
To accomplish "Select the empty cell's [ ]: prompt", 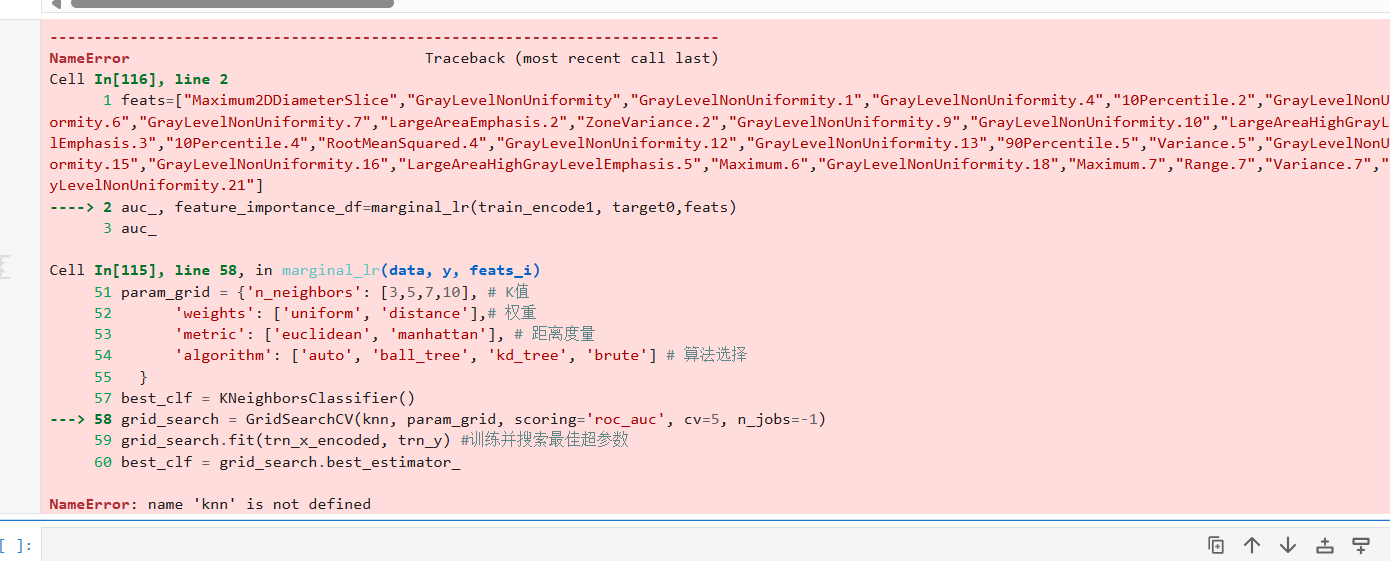I will (17, 546).
